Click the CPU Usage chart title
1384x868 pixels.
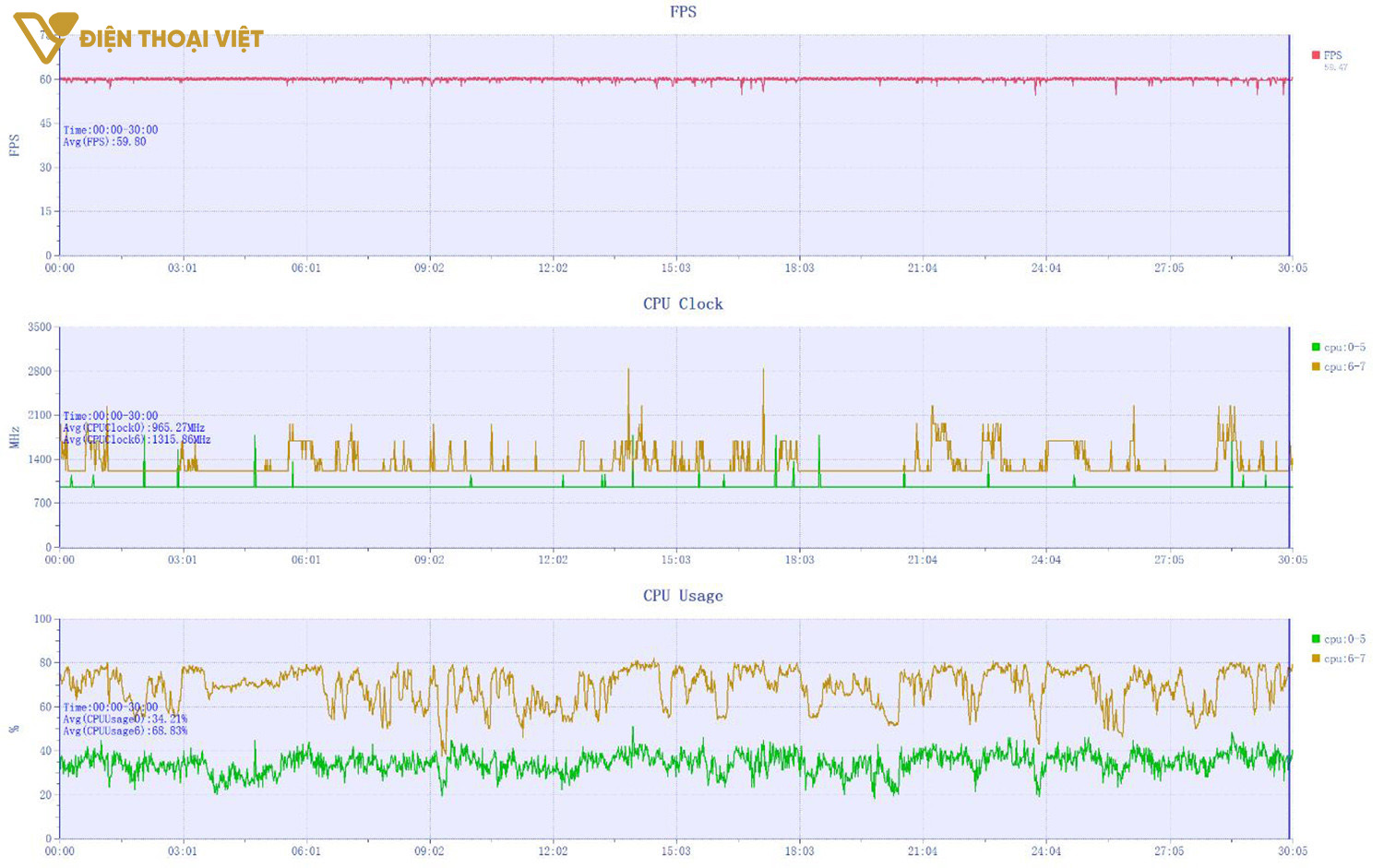pos(683,596)
